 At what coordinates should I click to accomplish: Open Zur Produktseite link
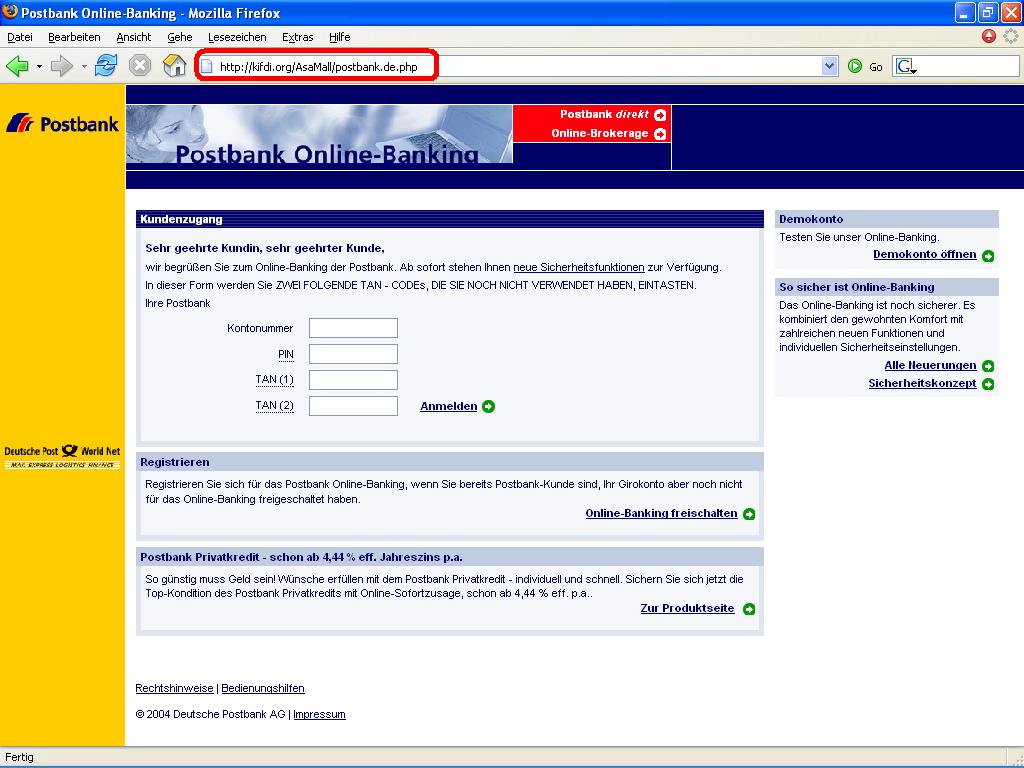click(687, 608)
